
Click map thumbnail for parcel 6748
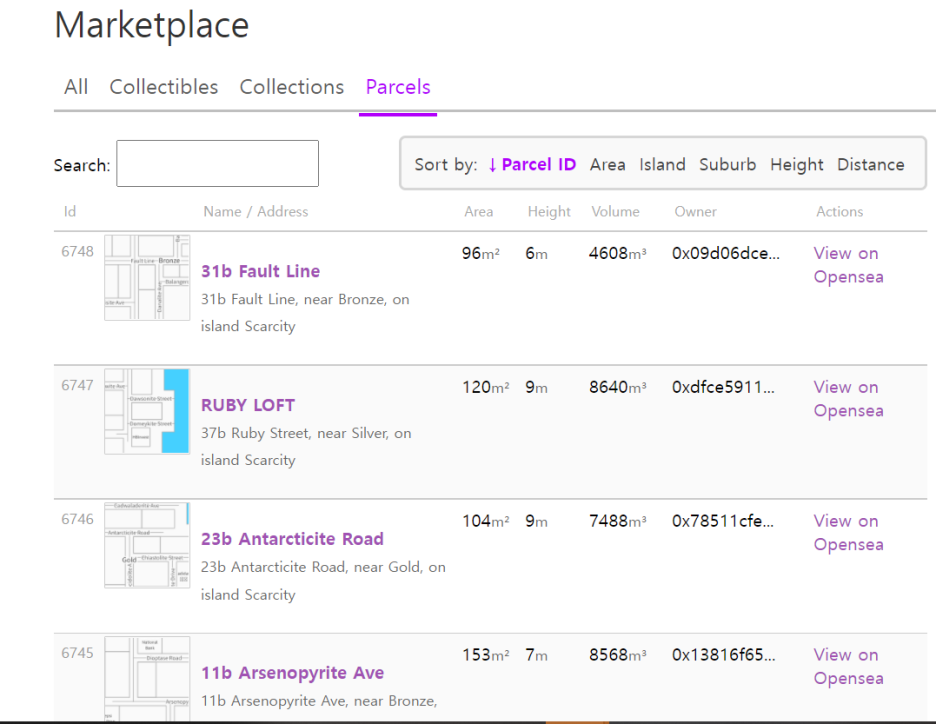(x=147, y=278)
